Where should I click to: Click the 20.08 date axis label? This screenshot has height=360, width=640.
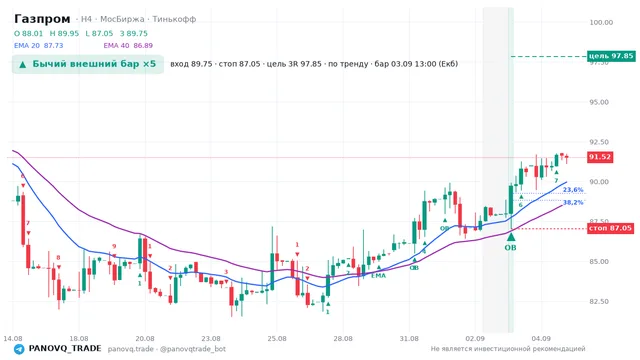point(145,339)
